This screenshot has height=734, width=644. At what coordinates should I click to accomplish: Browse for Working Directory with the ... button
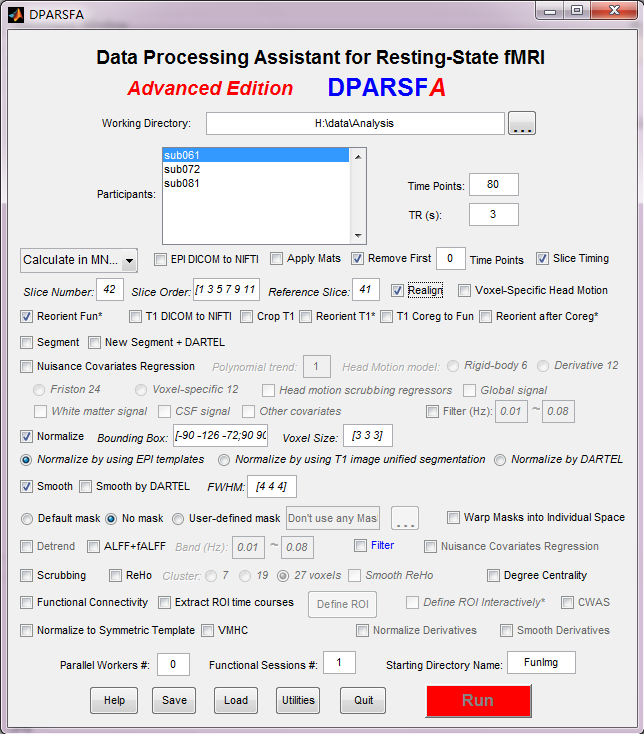522,123
